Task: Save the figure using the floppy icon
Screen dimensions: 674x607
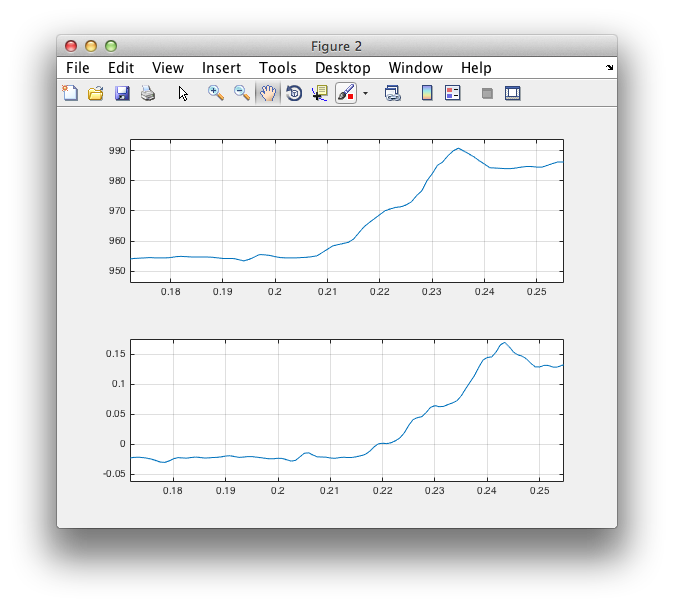Action: 122,93
